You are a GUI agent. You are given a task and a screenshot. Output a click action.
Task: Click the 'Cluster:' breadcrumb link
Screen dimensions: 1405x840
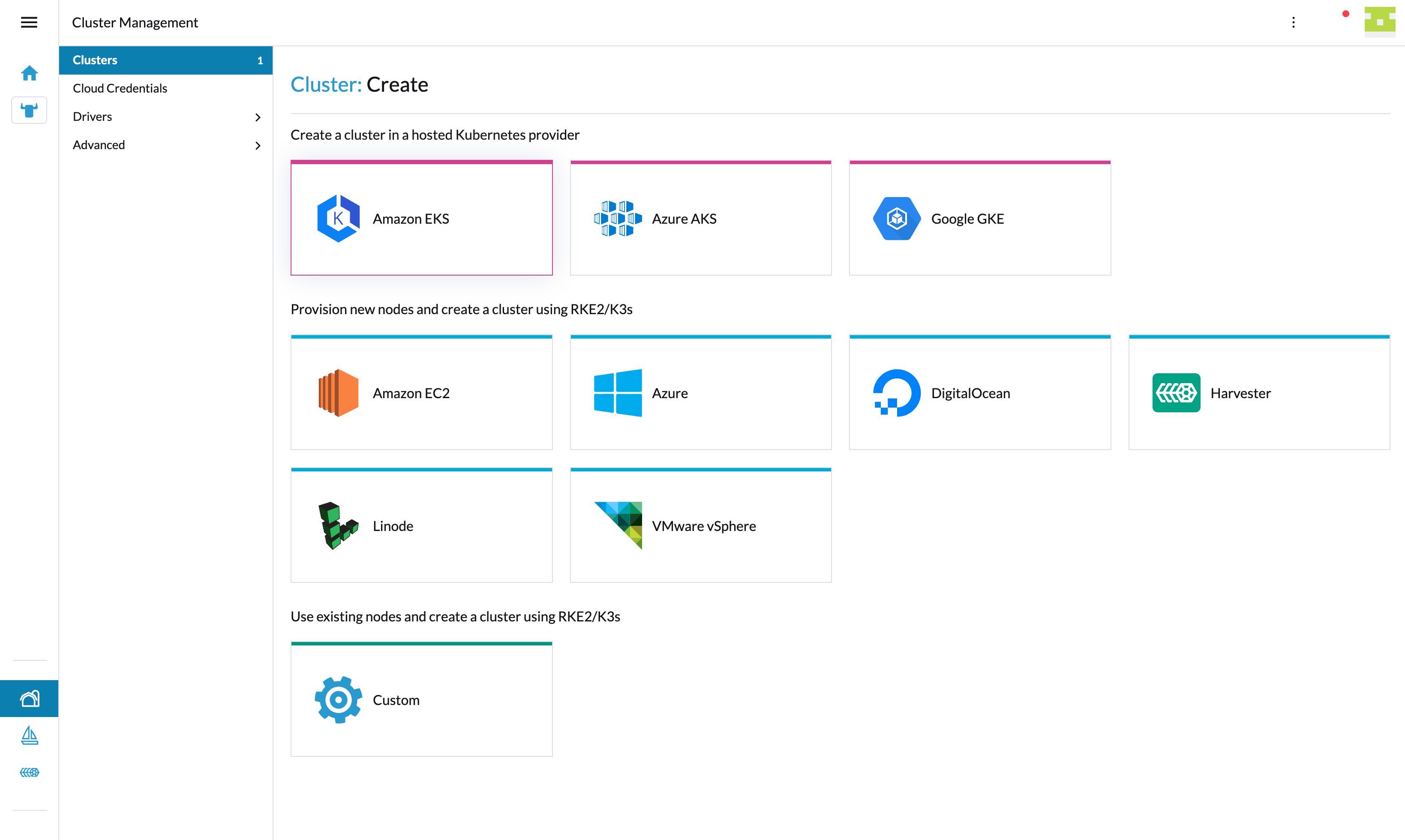[x=326, y=84]
